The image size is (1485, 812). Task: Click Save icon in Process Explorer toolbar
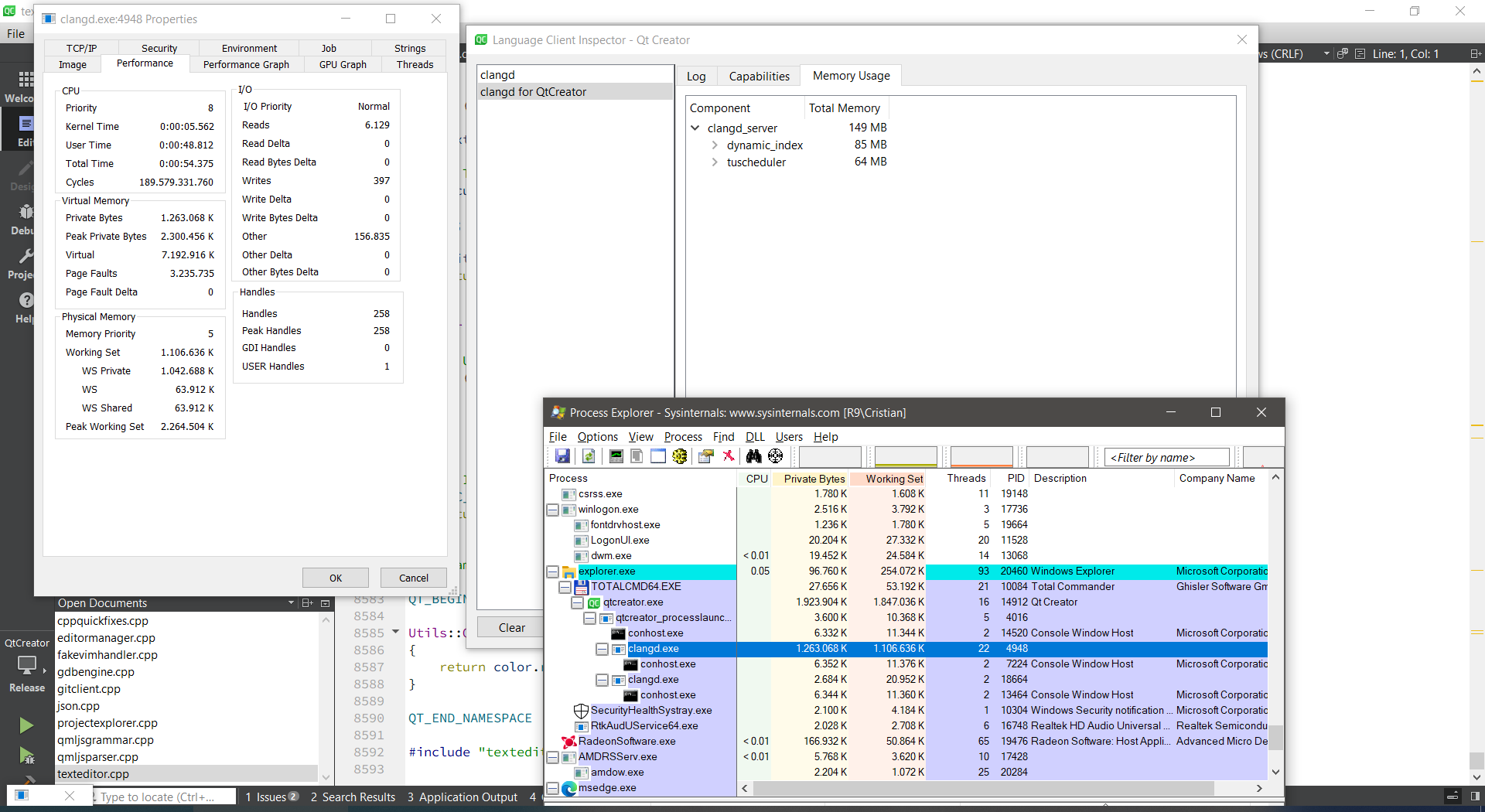pyautogui.click(x=562, y=456)
